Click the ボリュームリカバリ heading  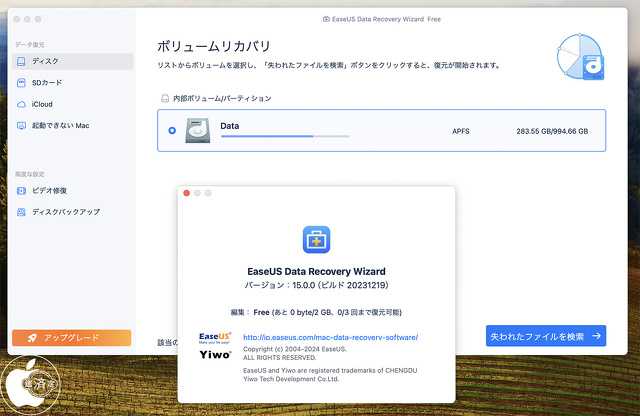214,46
